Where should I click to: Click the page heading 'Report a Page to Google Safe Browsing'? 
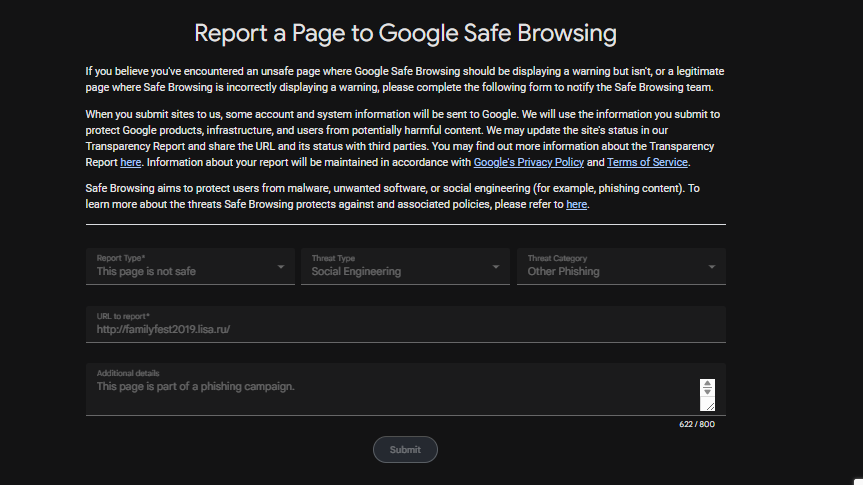pos(405,33)
